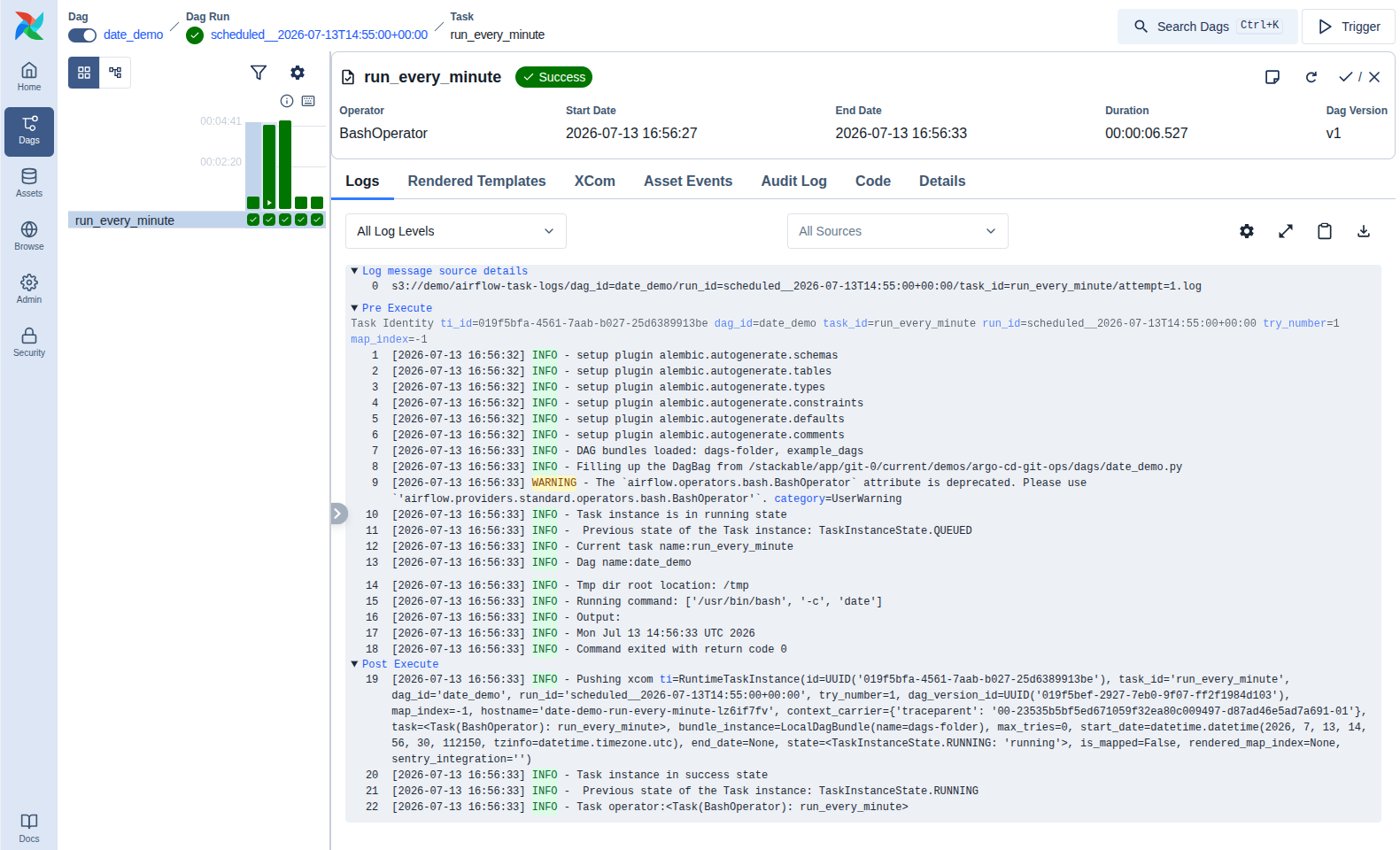Click BashOperator operator value
1400x850 pixels.
coord(383,133)
